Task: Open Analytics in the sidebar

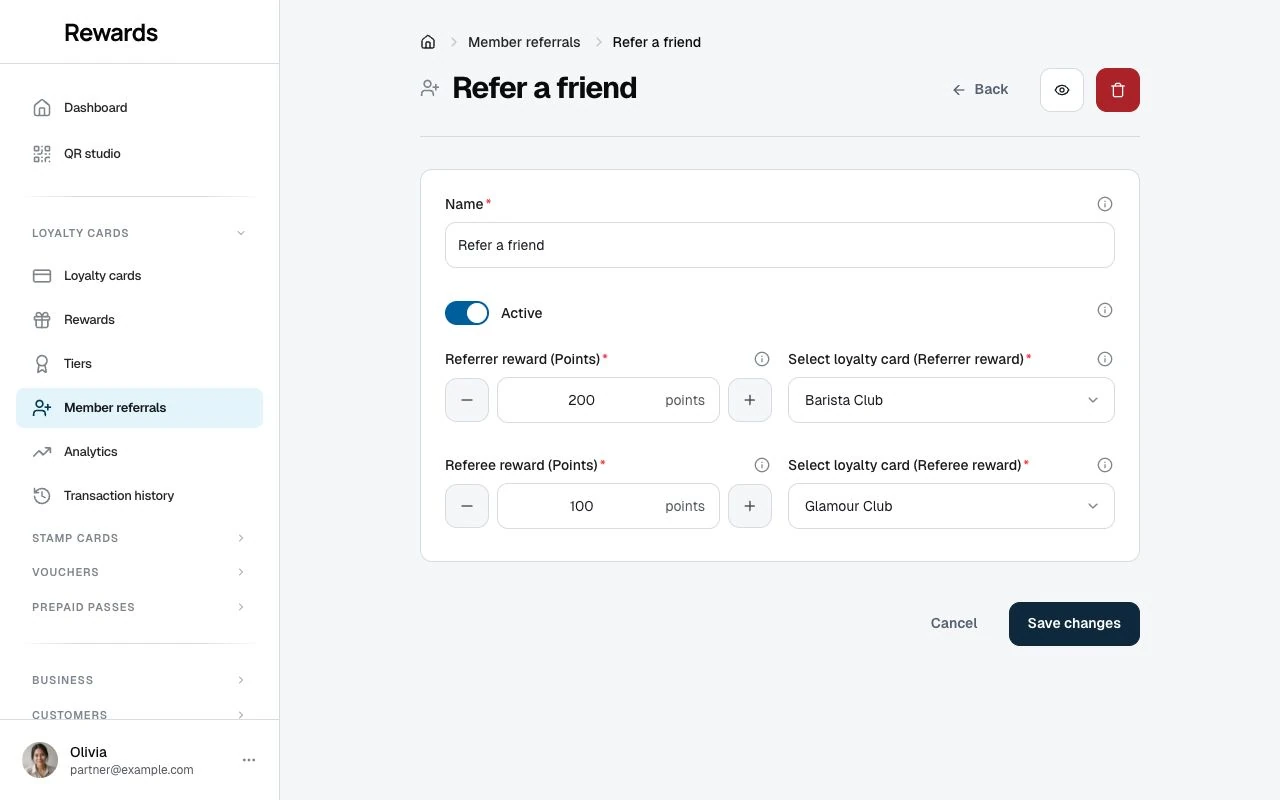Action: 139,452
